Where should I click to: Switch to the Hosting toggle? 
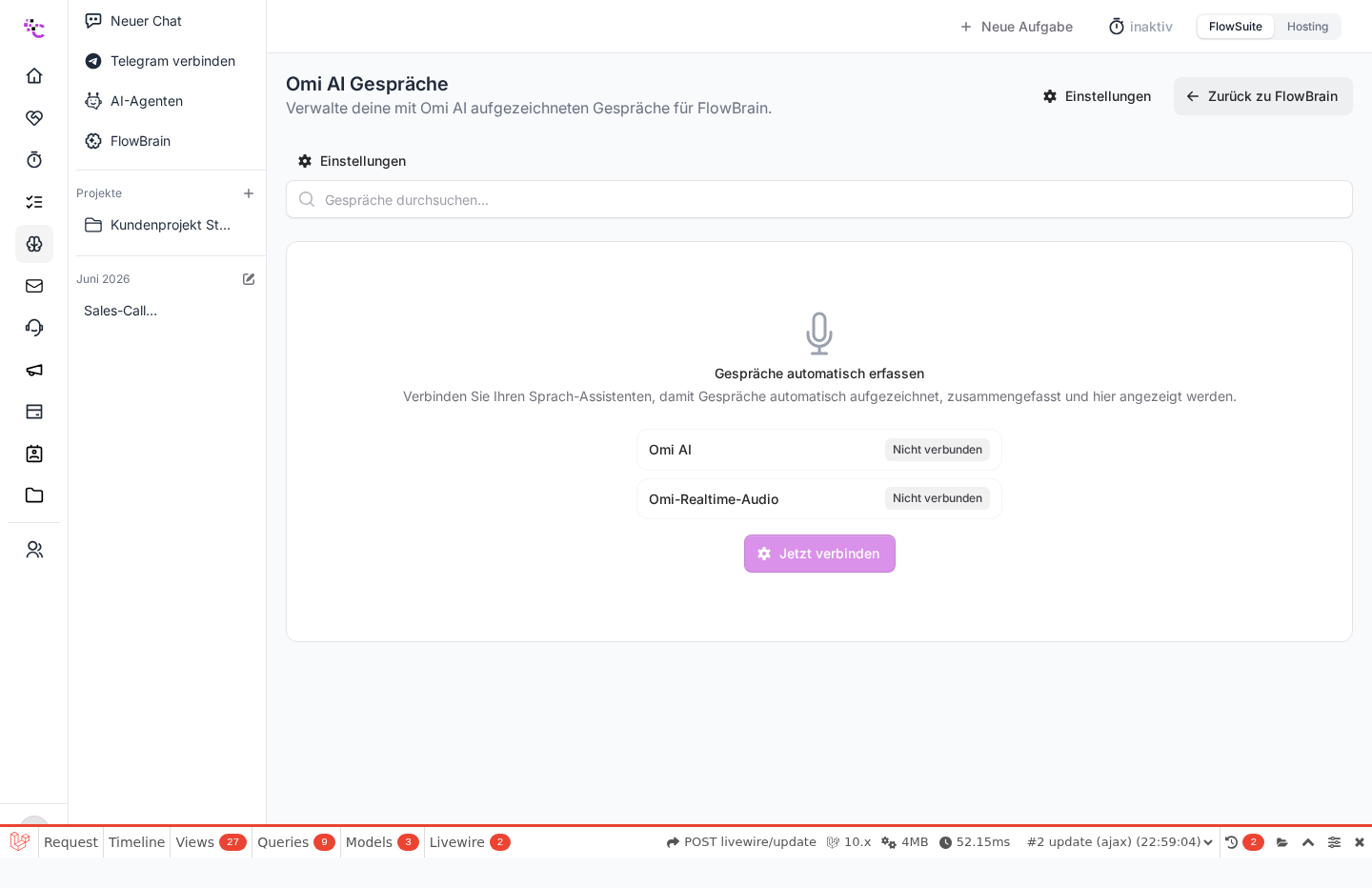tap(1307, 27)
